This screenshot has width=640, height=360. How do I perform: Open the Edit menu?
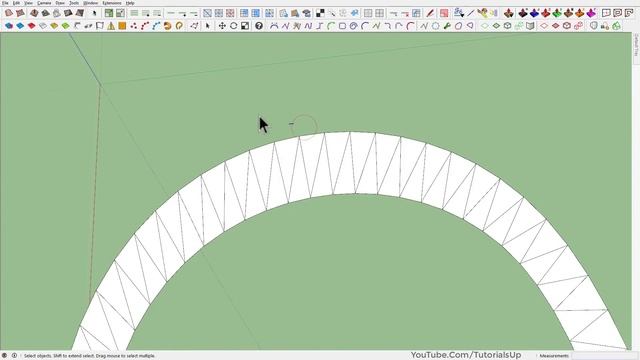(x=16, y=3)
